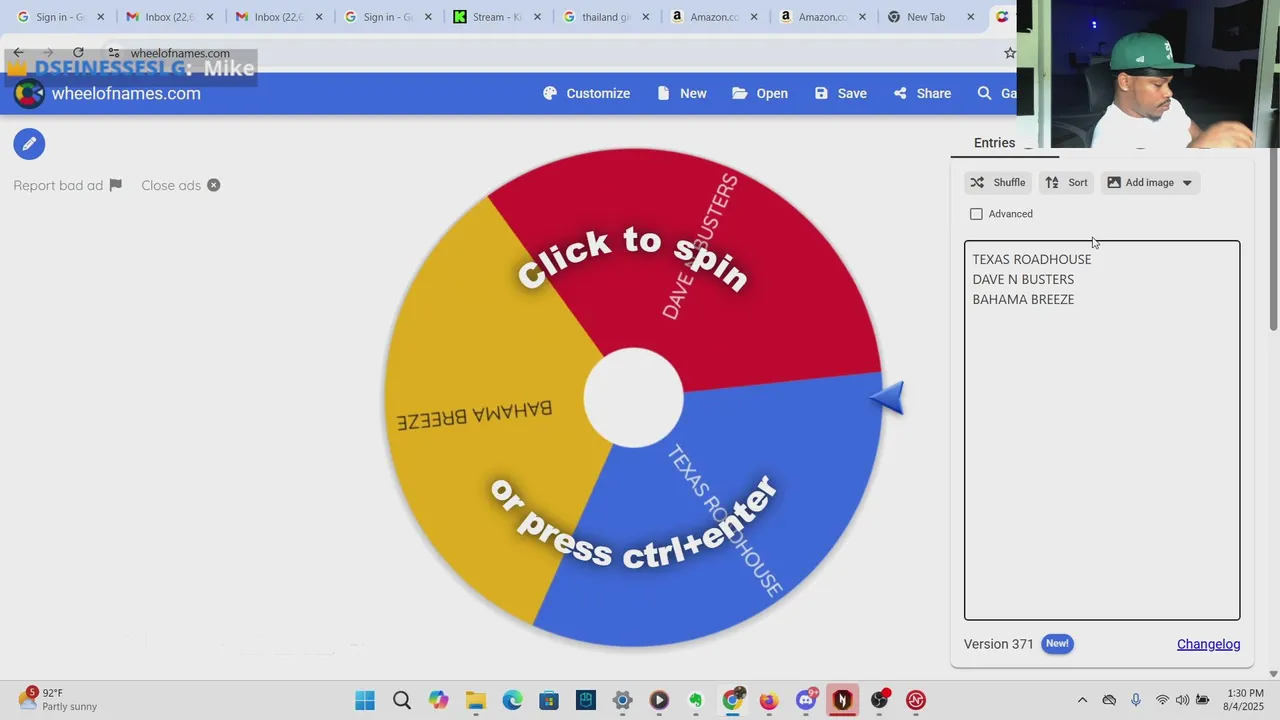The height and width of the screenshot is (720, 1280).
Task: Click the blue pencil edit button
Action: (29, 144)
